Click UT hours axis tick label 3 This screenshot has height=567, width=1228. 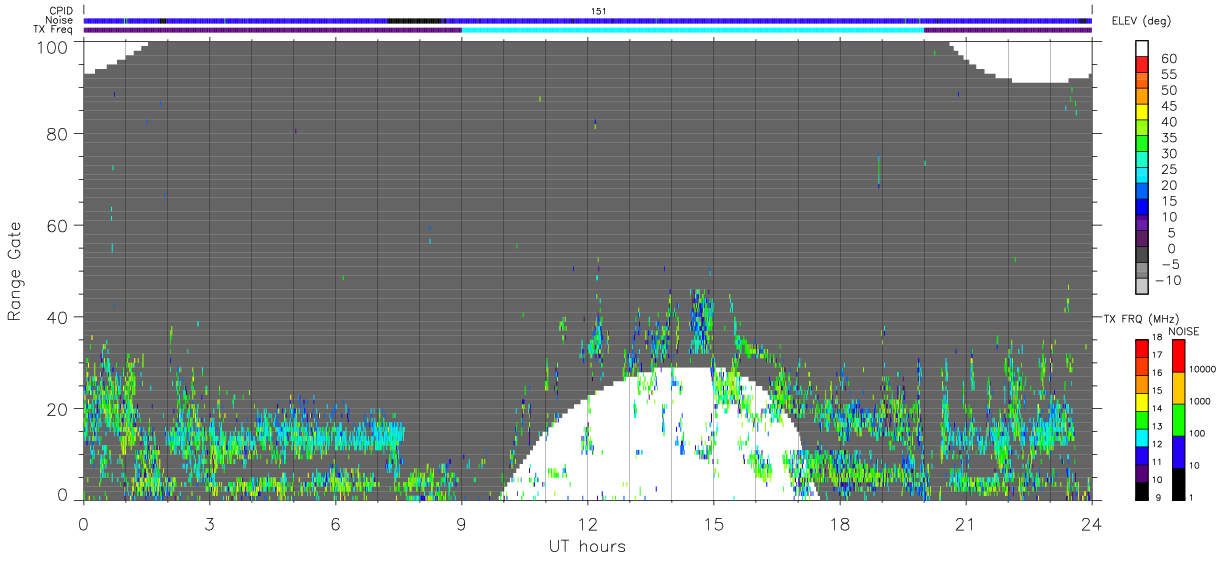[209, 523]
